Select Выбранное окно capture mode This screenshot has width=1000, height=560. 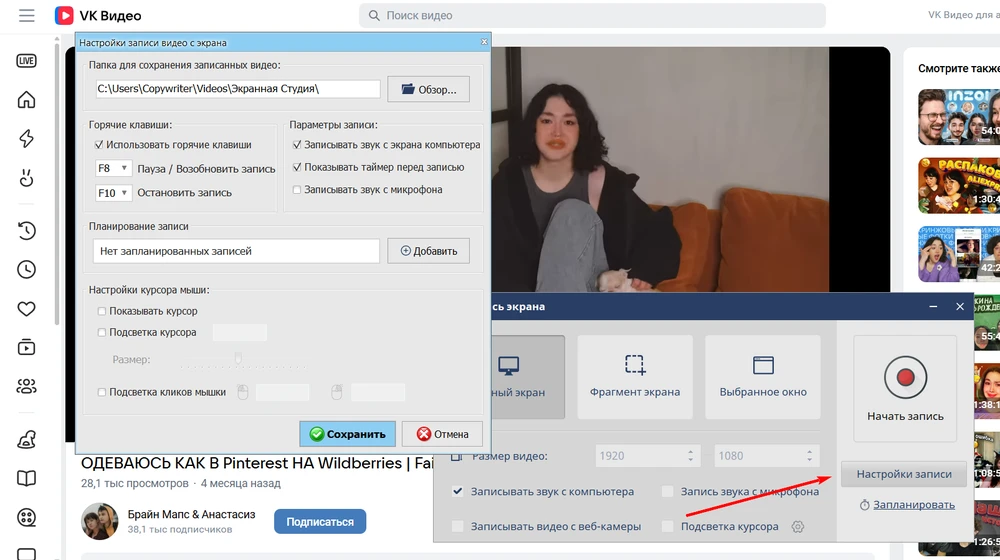763,377
